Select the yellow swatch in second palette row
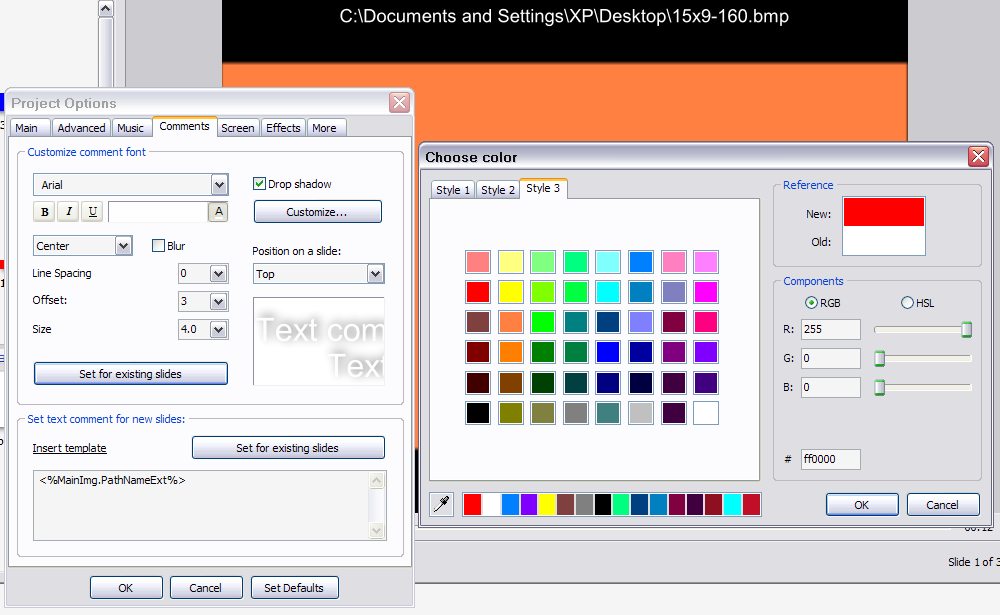Screen dimensions: 1000x615 click(x=511, y=292)
